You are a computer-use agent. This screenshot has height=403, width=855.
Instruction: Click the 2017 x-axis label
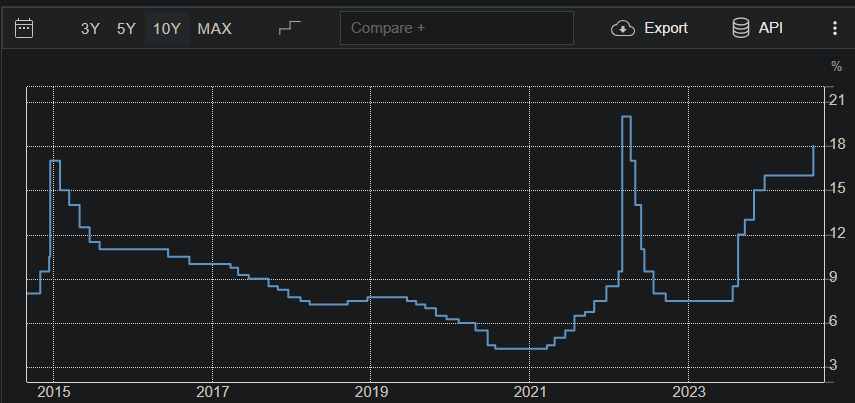tap(212, 392)
